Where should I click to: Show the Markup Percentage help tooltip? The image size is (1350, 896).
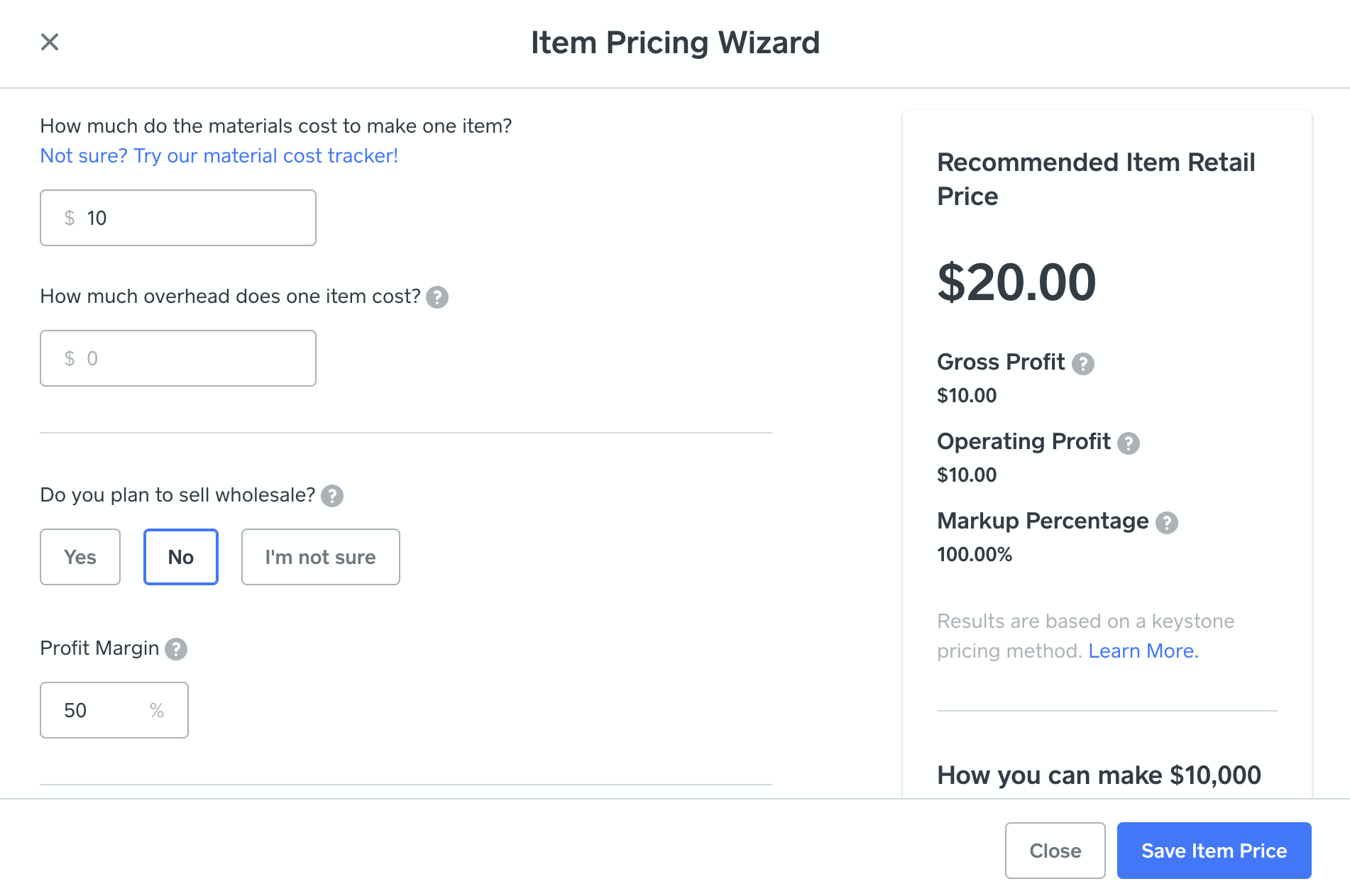(1167, 523)
